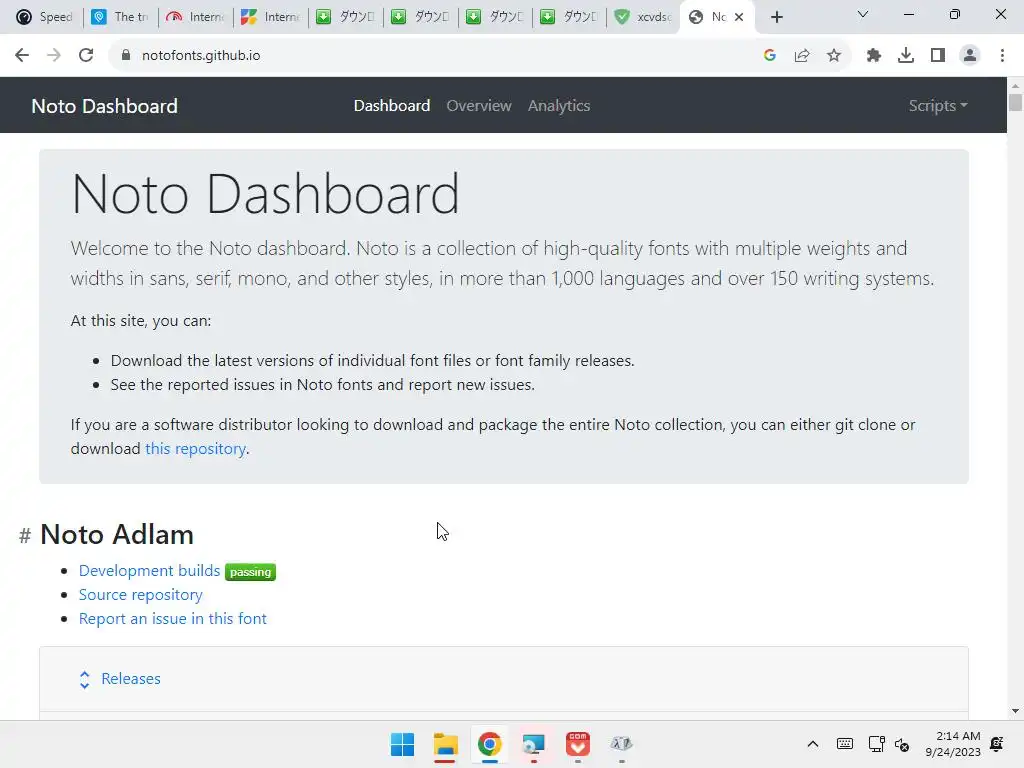Click the Releases chevron icon
Image resolution: width=1024 pixels, height=768 pixels.
click(84, 679)
